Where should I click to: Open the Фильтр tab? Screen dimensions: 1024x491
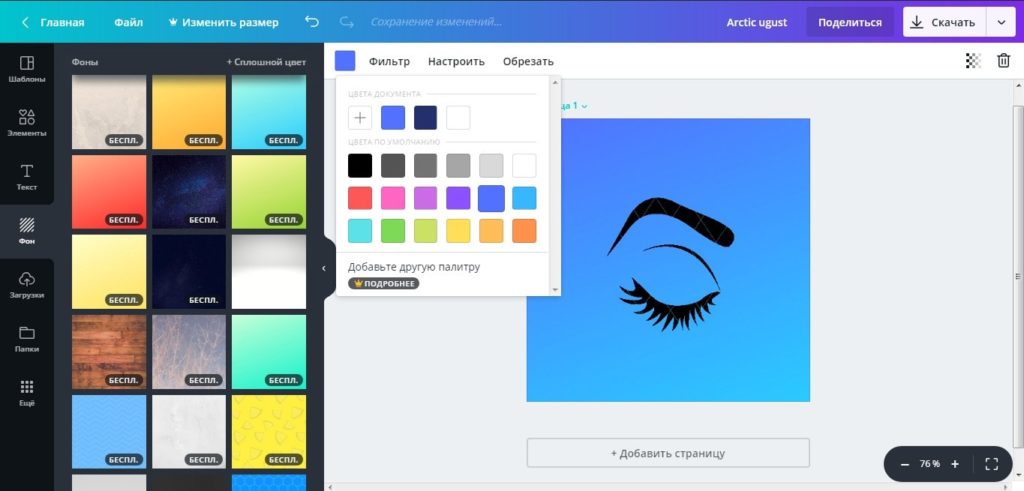click(x=389, y=61)
